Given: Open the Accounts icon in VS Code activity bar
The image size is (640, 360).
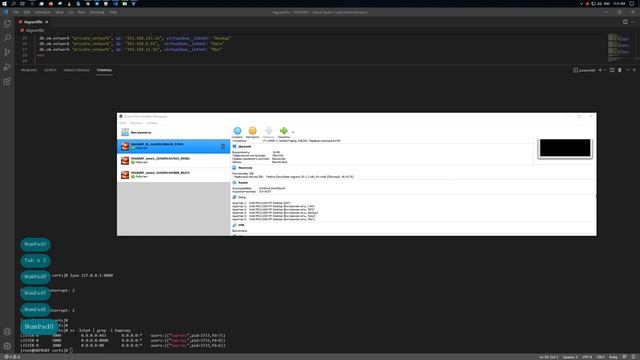Looking at the screenshot, I should 7,332.
